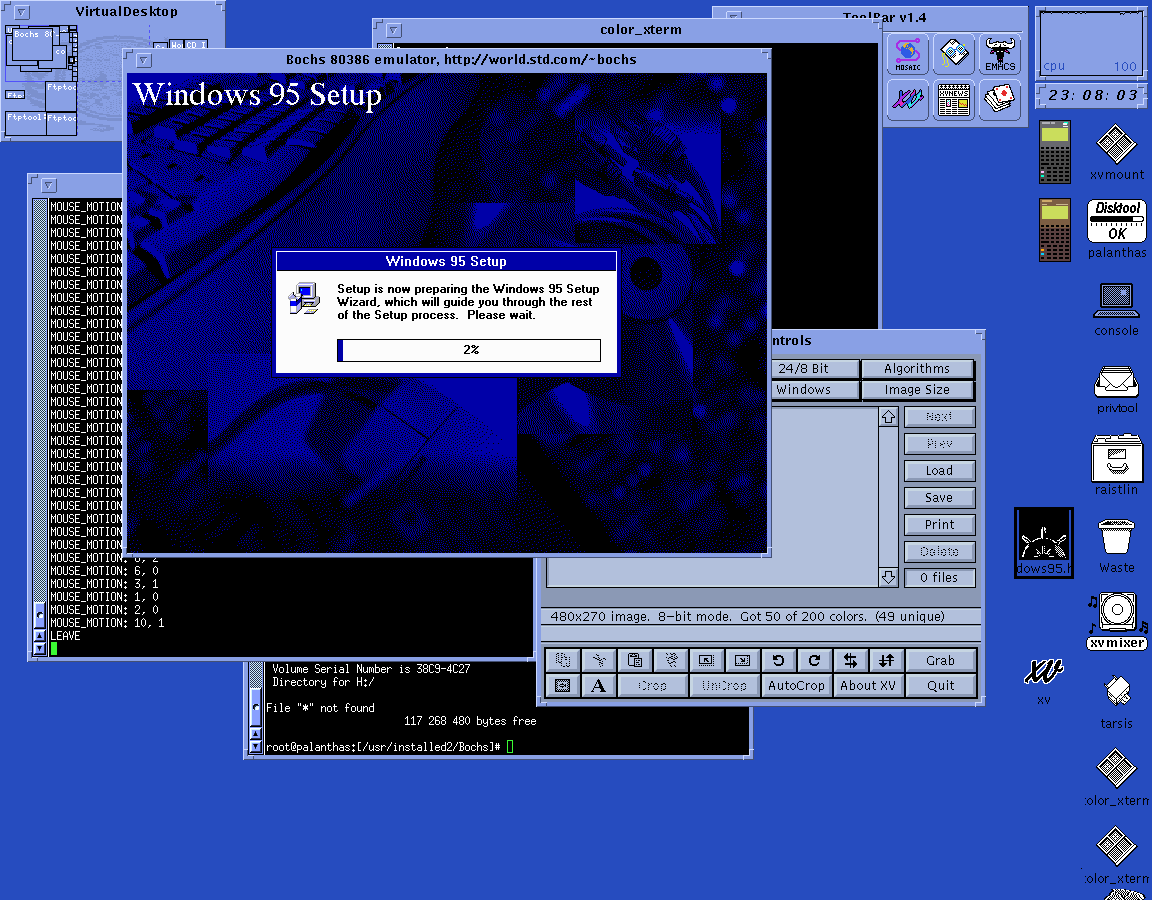Open the book-with-glasses ToolBar icon
1152x900 pixels.
point(954,54)
